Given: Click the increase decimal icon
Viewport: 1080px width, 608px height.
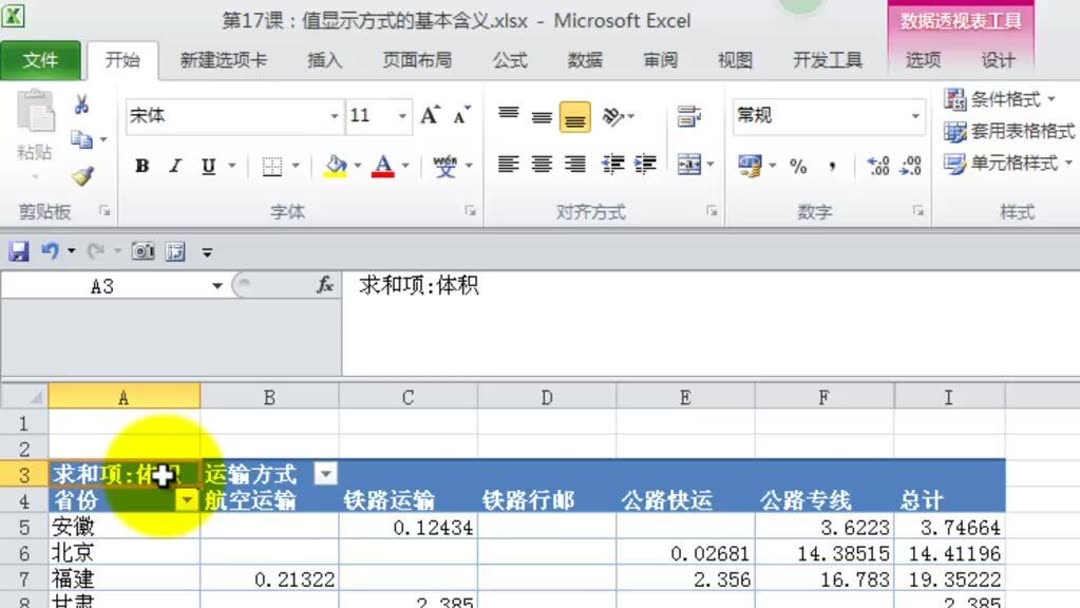Looking at the screenshot, I should point(876,165).
